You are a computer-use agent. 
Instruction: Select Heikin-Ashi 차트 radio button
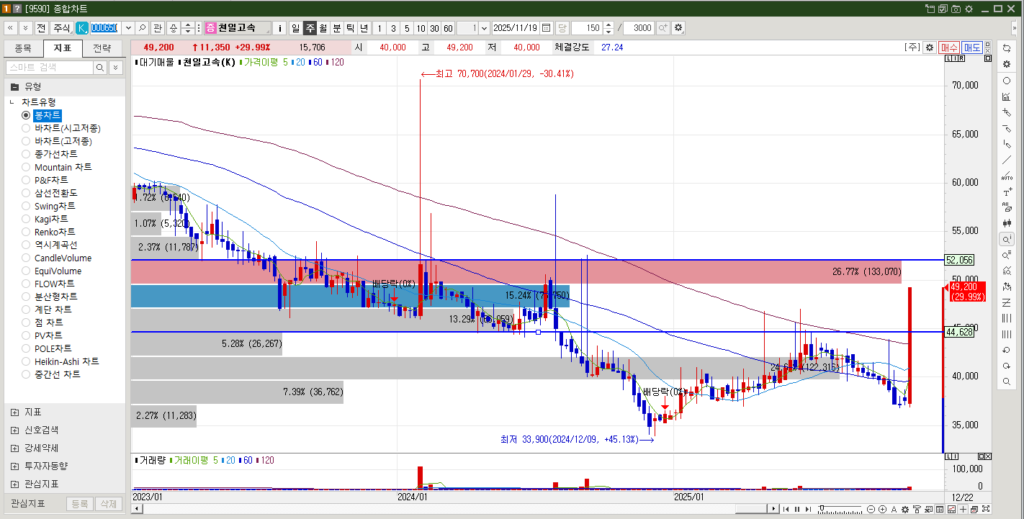(27, 361)
